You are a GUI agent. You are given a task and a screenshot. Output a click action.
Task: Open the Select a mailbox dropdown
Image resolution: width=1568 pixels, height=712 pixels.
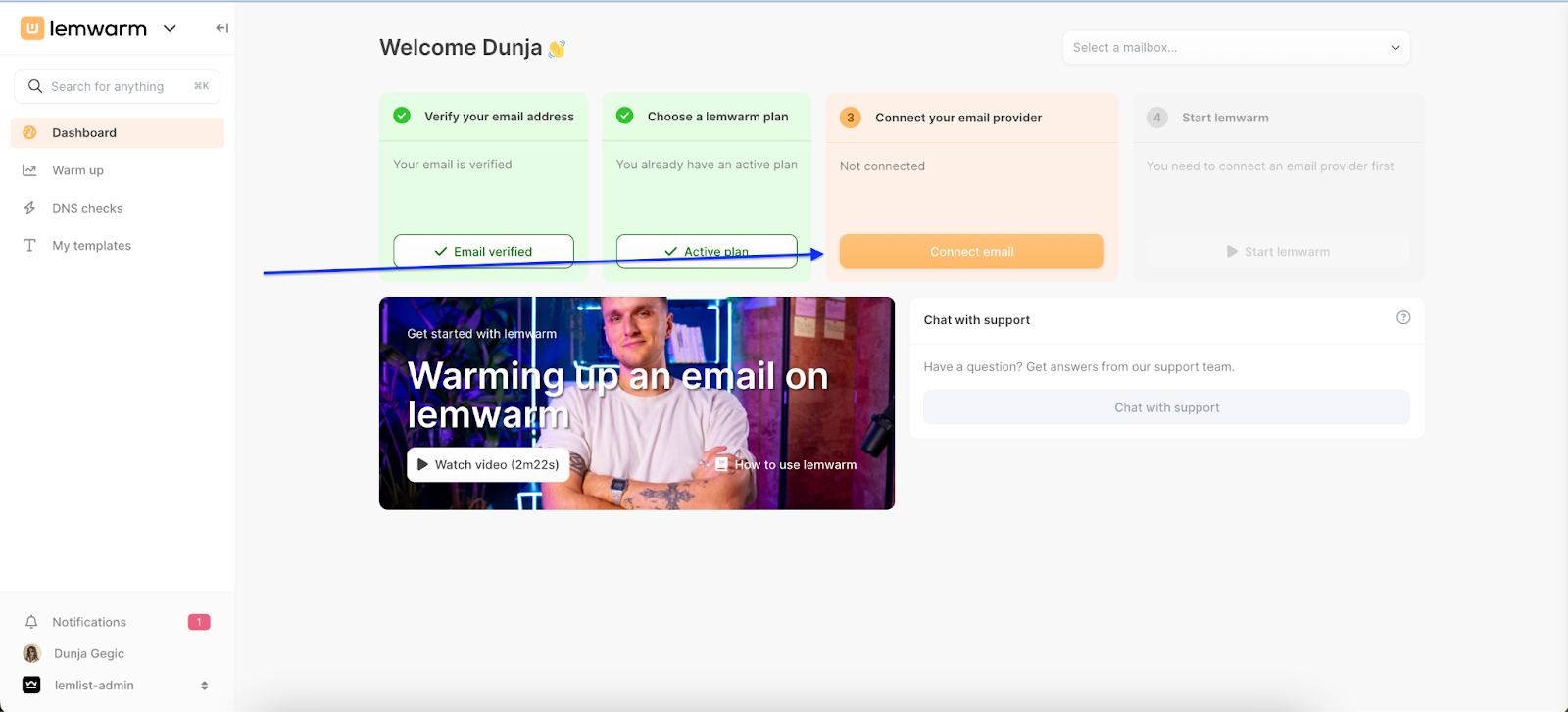(1236, 47)
